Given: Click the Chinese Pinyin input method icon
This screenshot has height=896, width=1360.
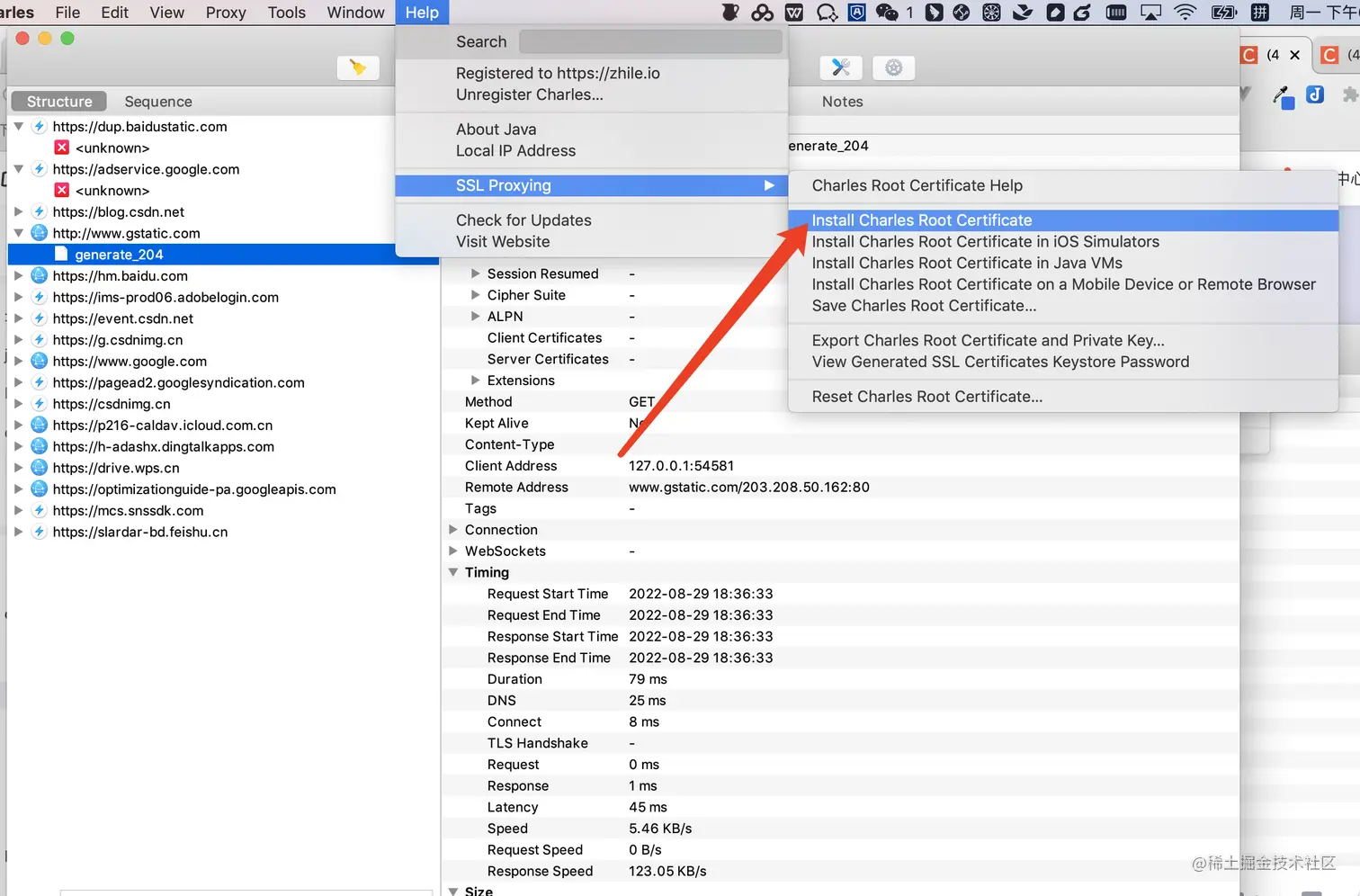Looking at the screenshot, I should click(1260, 13).
